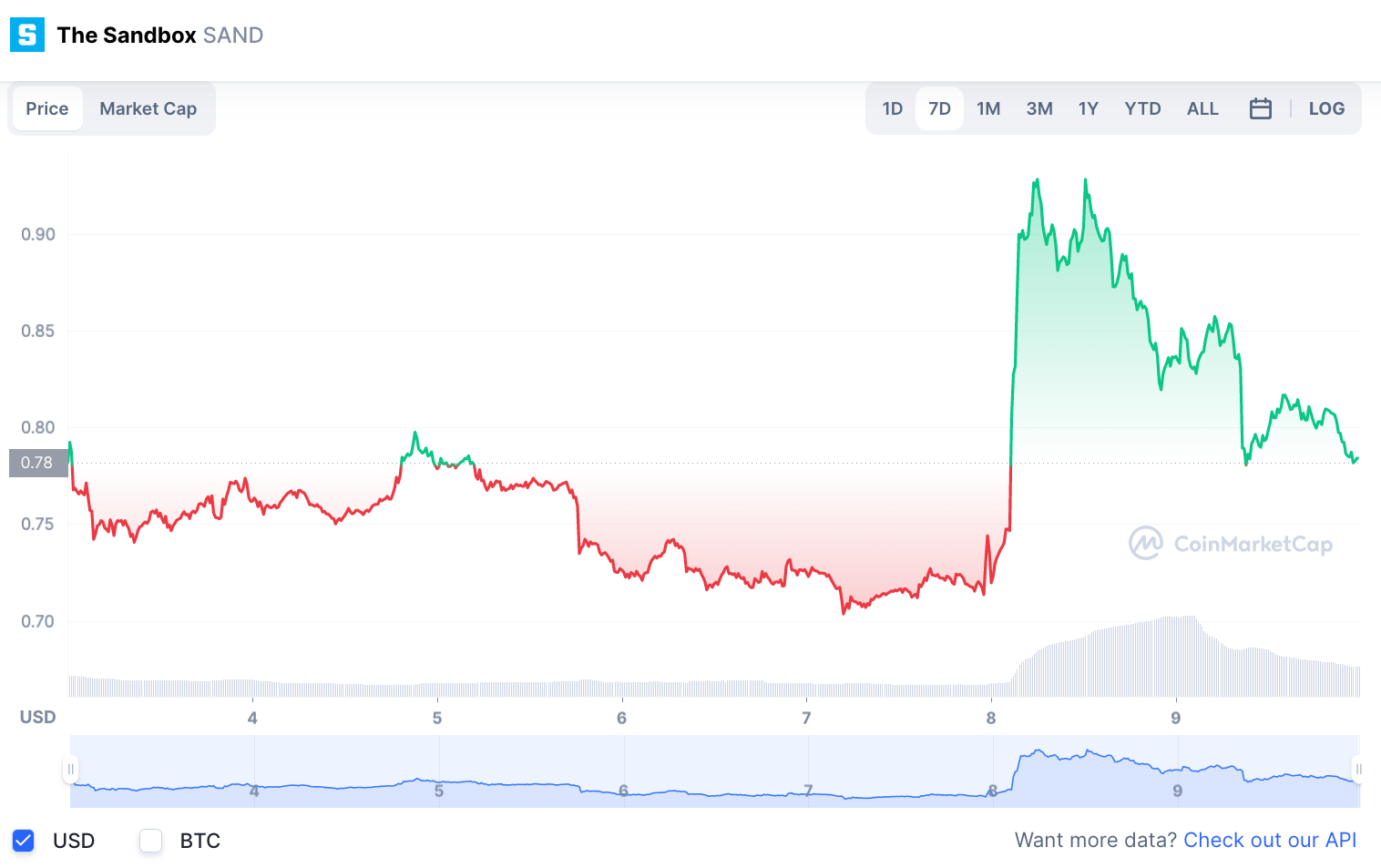This screenshot has width=1381, height=868.
Task: Open the calendar date range picker
Action: [x=1261, y=108]
